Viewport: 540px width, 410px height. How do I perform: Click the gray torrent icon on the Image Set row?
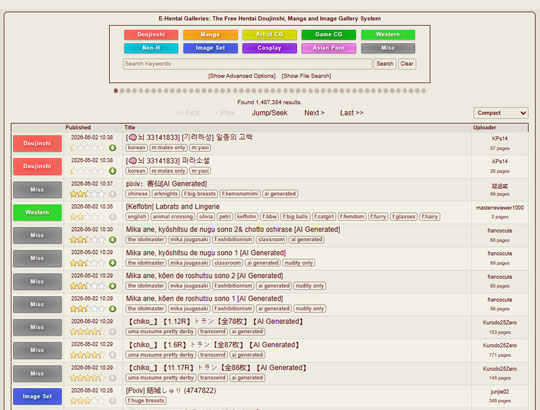[112, 401]
